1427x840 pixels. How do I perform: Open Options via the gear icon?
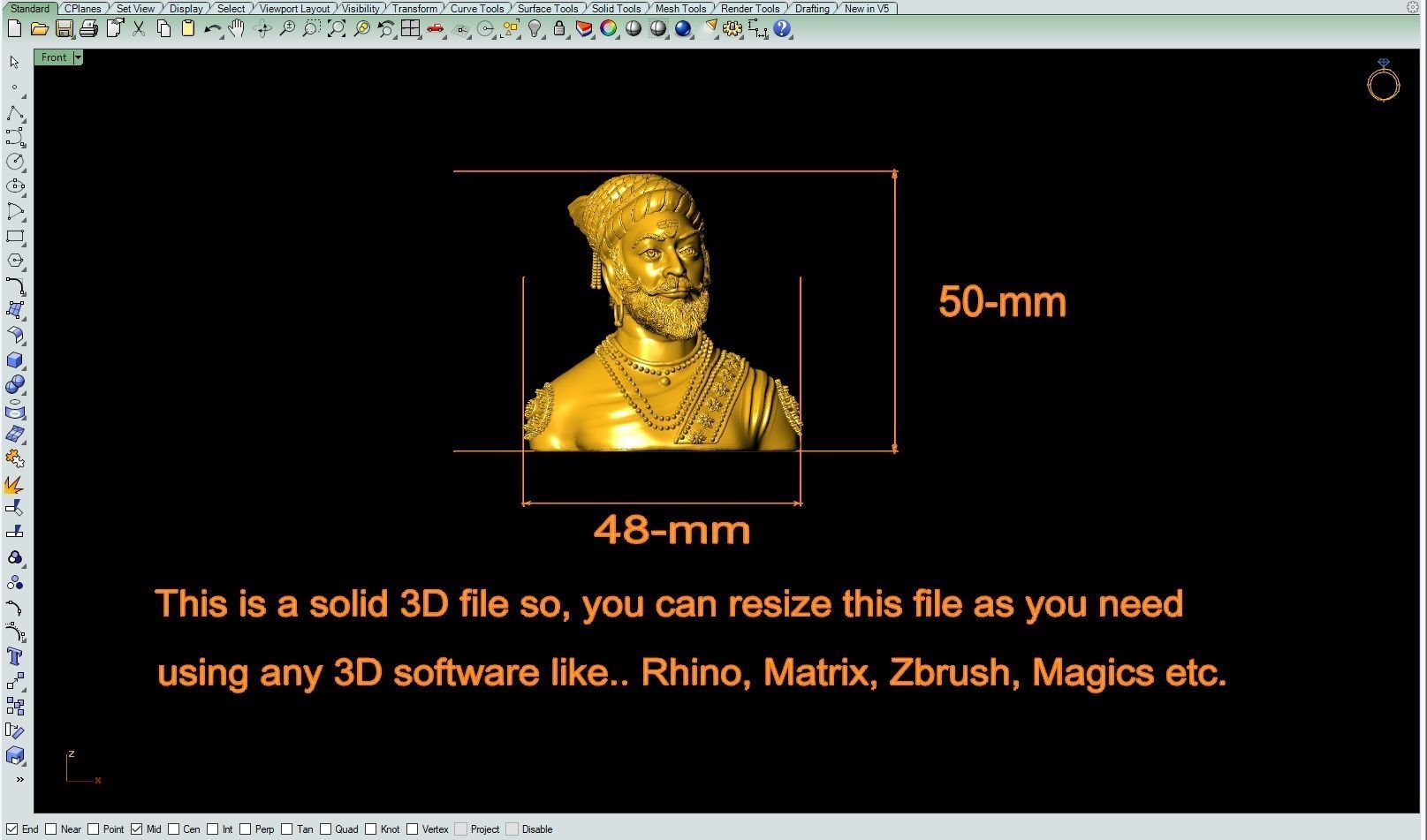pos(732,29)
